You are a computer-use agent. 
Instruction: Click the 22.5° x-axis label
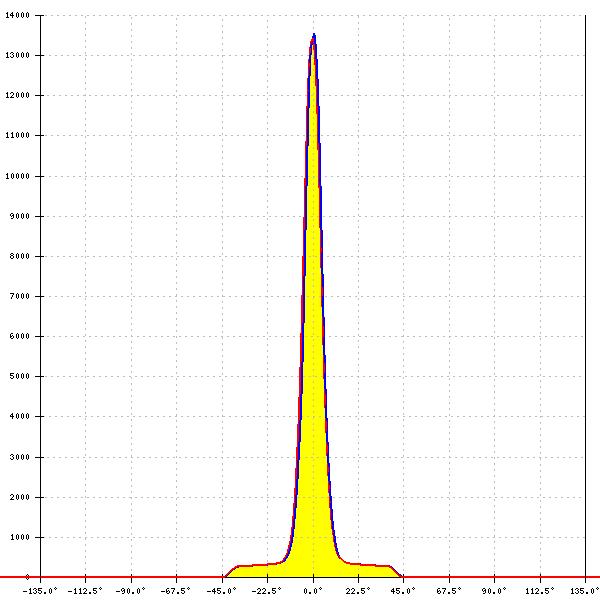point(358,591)
